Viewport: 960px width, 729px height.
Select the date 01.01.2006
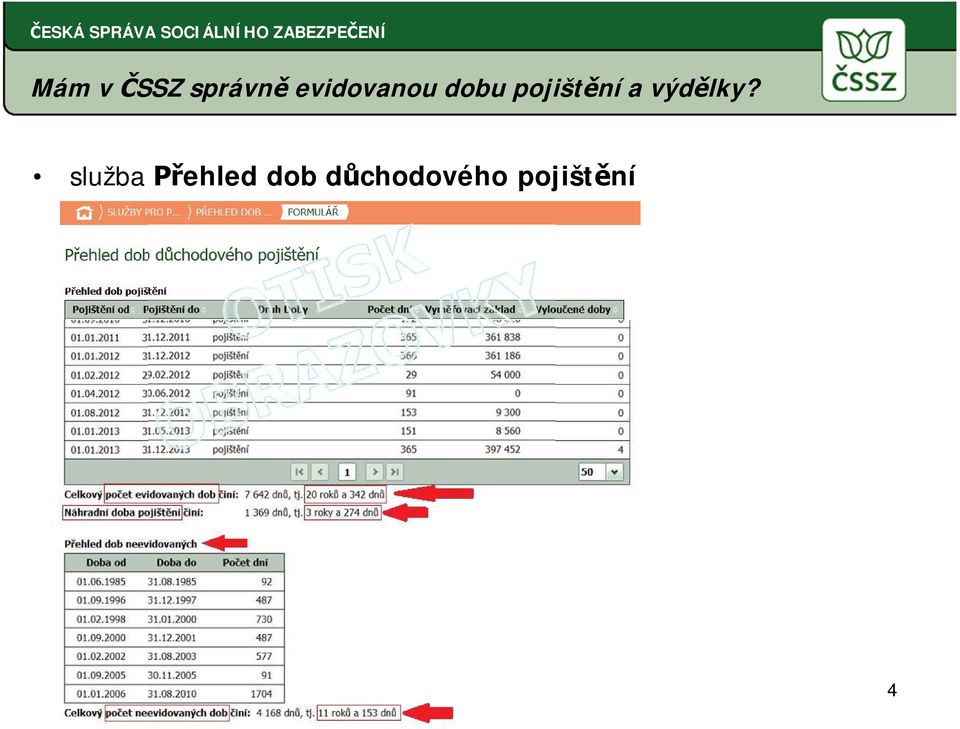(x=101, y=694)
